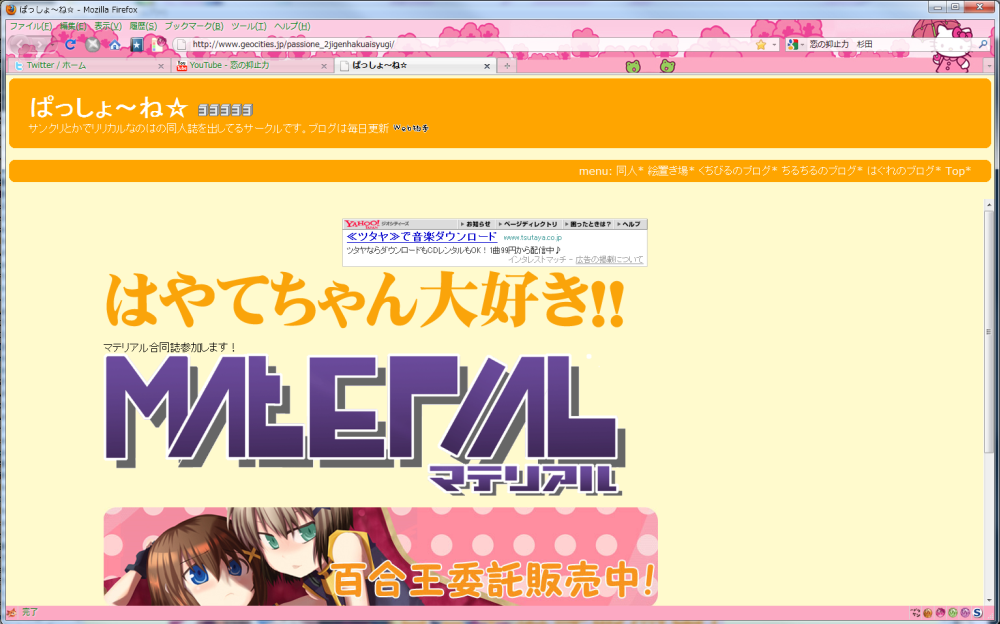Open the ブックマーク(B) menu
The image size is (1000, 624).
(x=194, y=26)
